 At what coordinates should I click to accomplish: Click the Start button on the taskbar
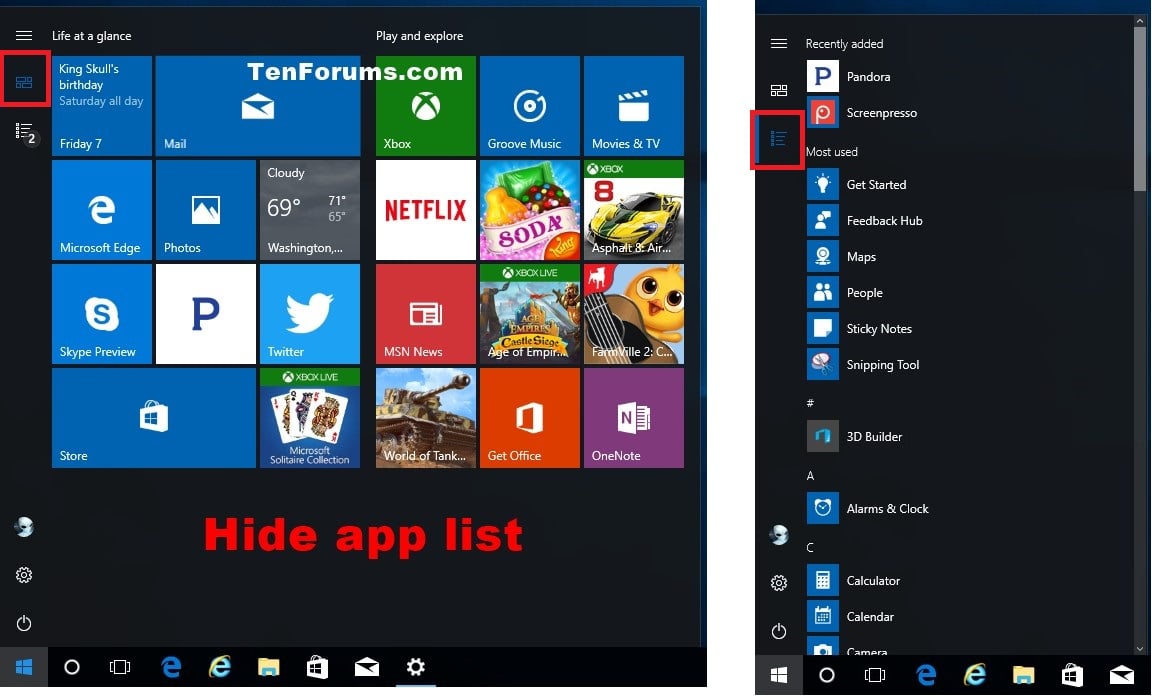tap(22, 666)
